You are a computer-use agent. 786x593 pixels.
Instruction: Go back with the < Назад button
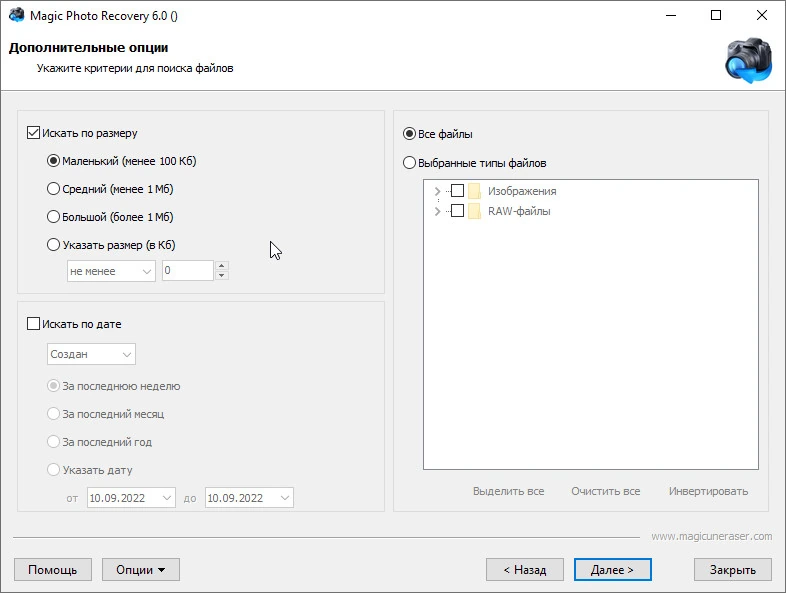[525, 570]
